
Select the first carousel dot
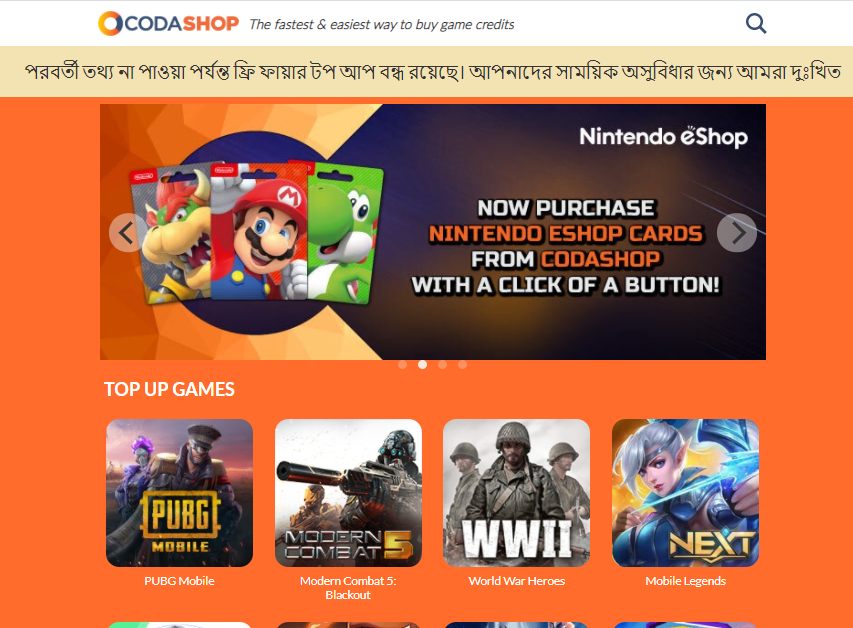(x=403, y=365)
